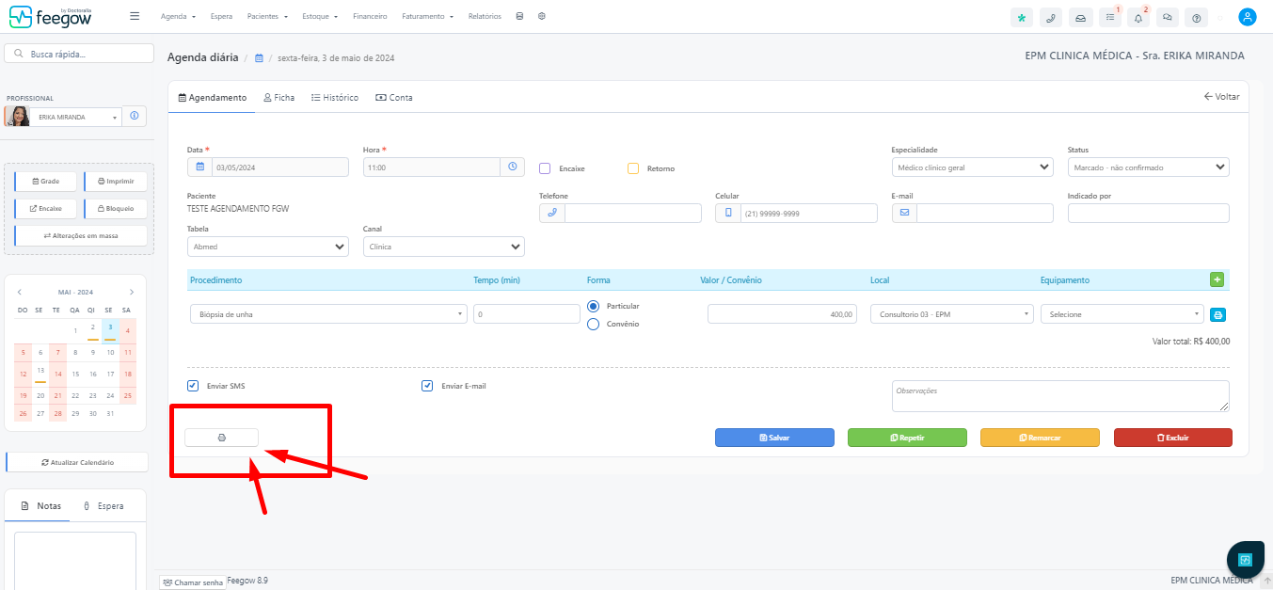Open the notifications bell icon
The image size is (1273, 590).
click(1138, 17)
